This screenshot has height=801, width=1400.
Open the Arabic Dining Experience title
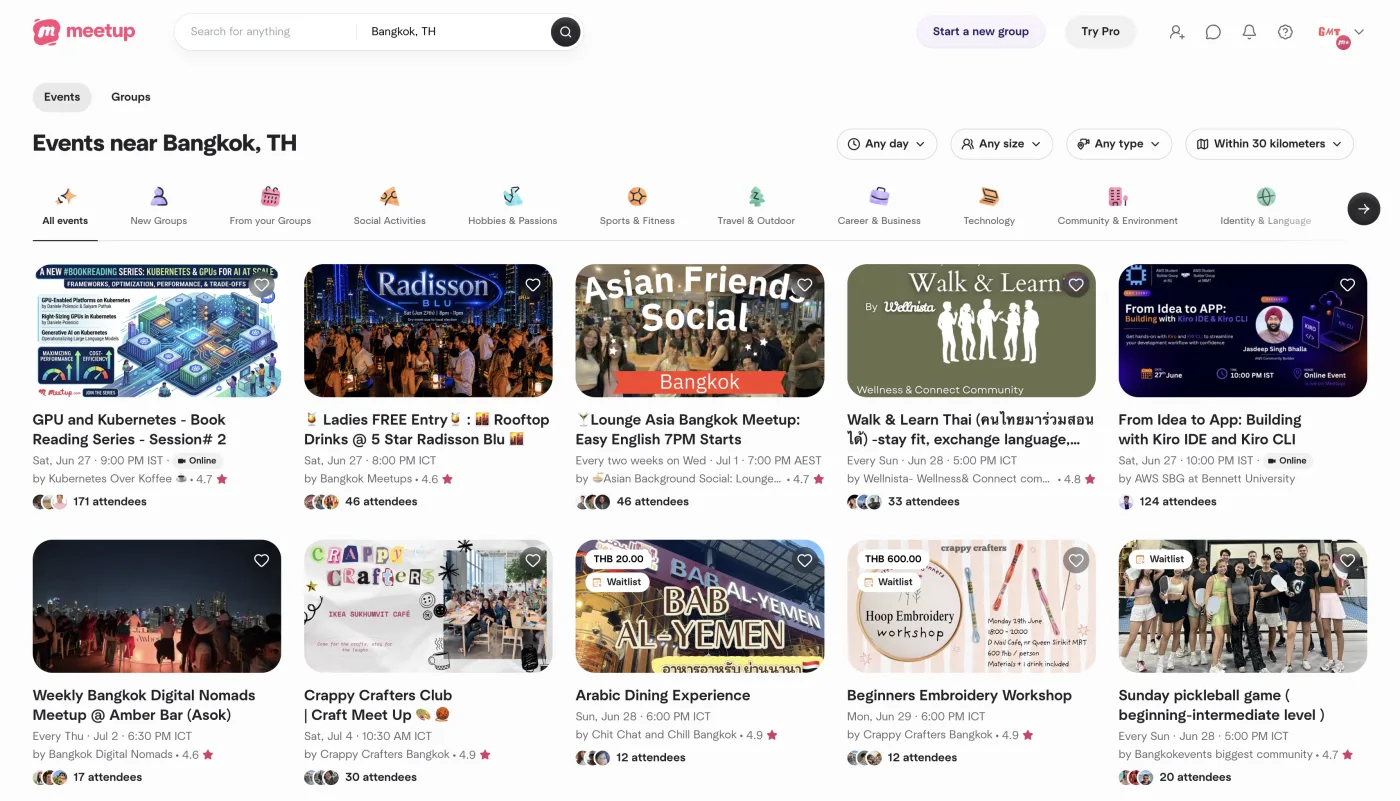663,695
